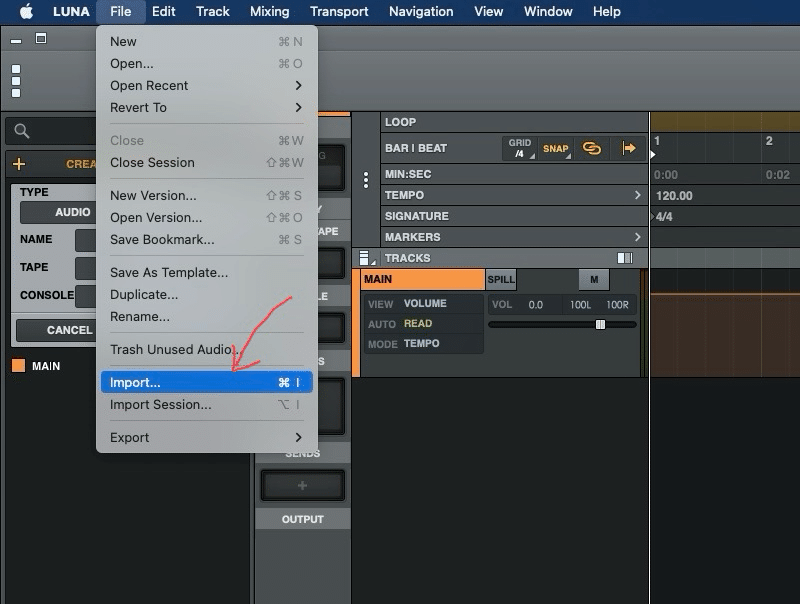This screenshot has width=800, height=604.
Task: Click the window tile icon top-left
Action: click(41, 38)
